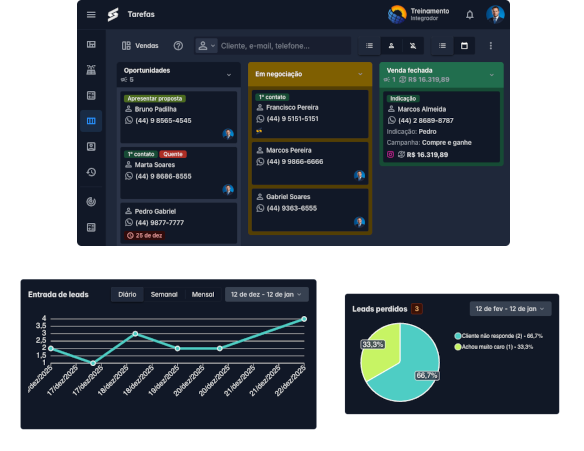Viewport: 584px width, 451px height.
Task: Click WhatsApp icon for (44) 9 5151-5151
Action: [x=260, y=119]
